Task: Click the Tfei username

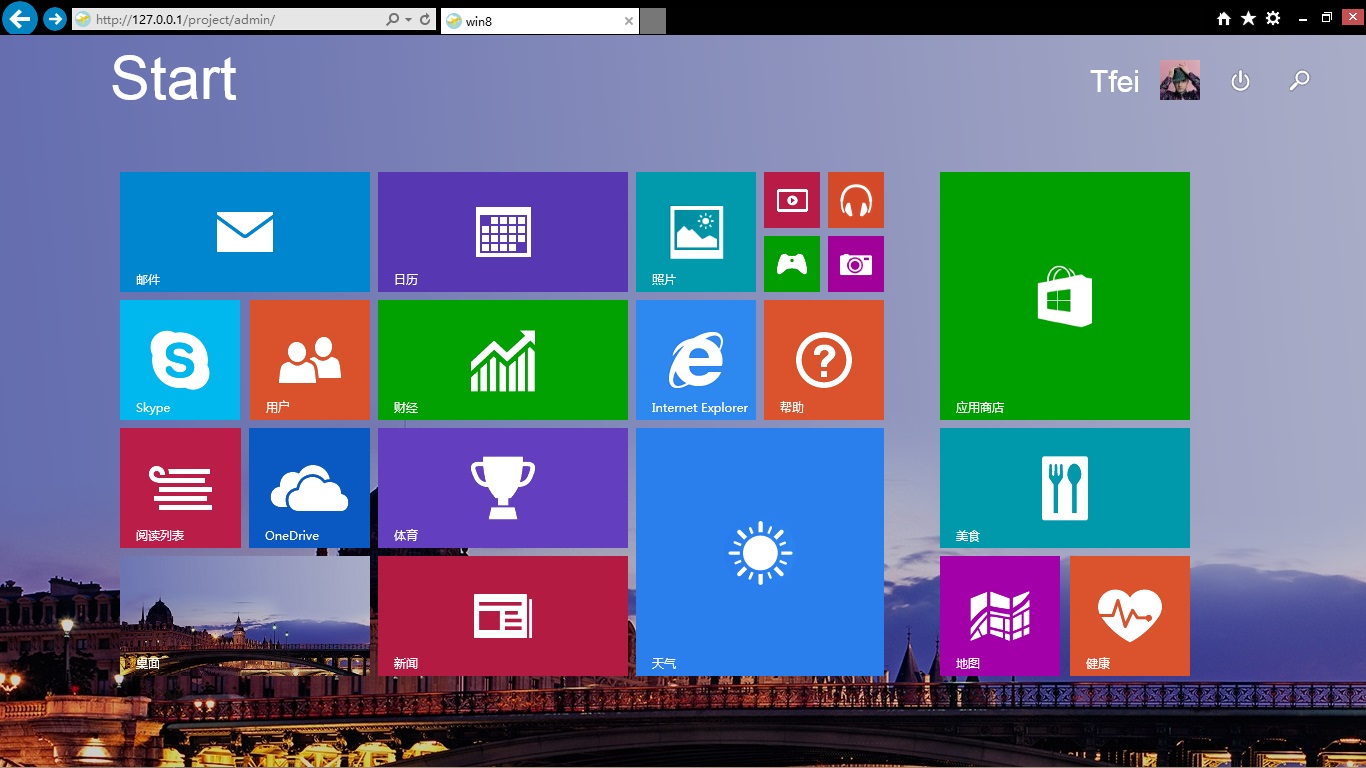Action: (1115, 81)
